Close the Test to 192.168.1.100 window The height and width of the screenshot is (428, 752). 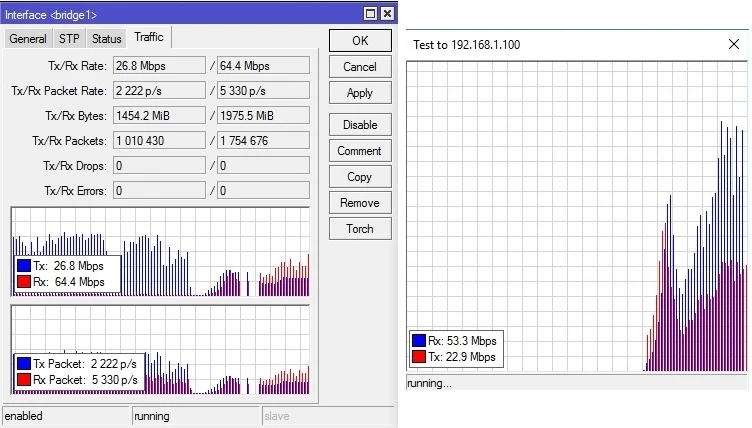coord(733,45)
